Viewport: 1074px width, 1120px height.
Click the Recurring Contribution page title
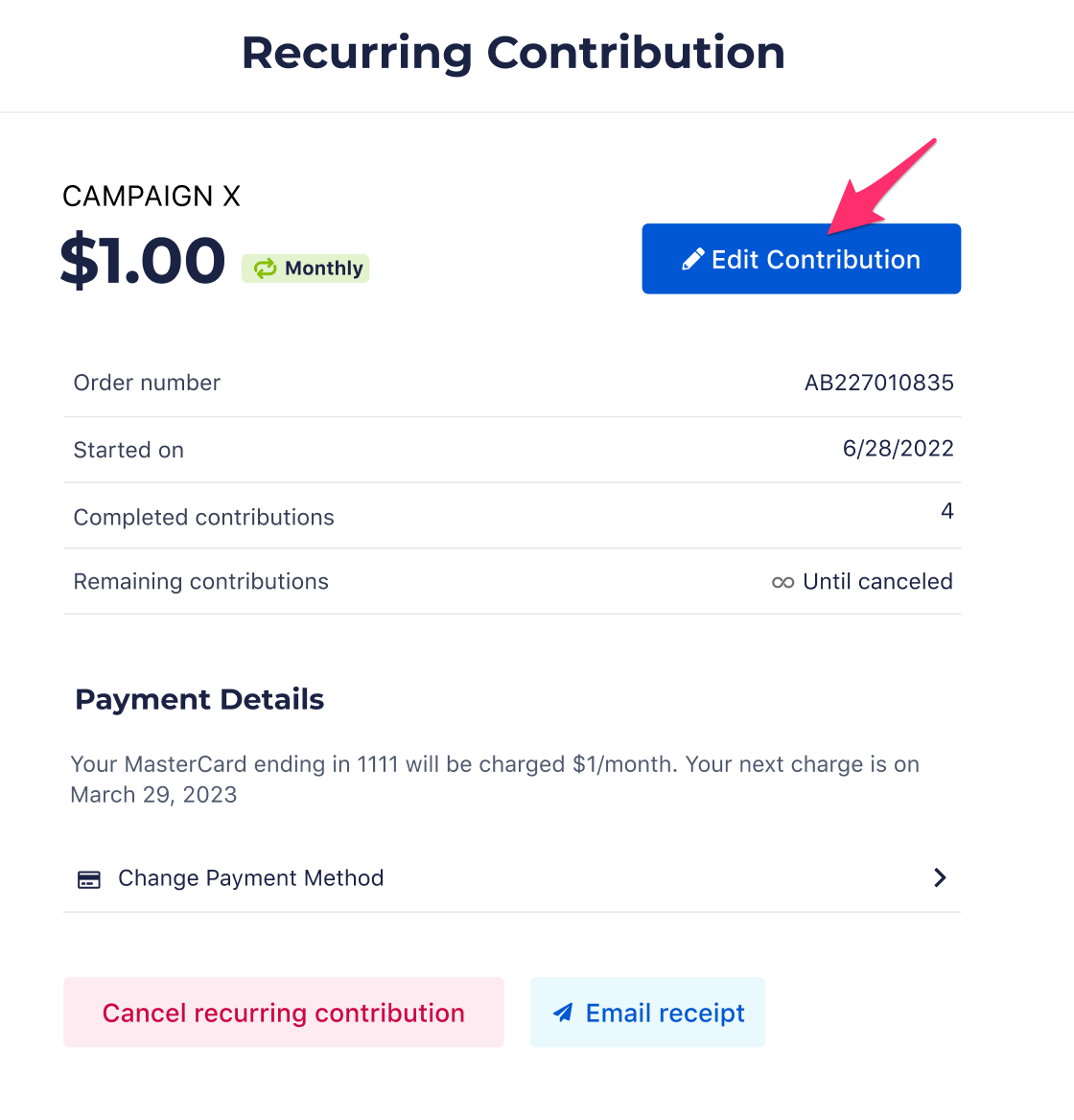(x=513, y=53)
